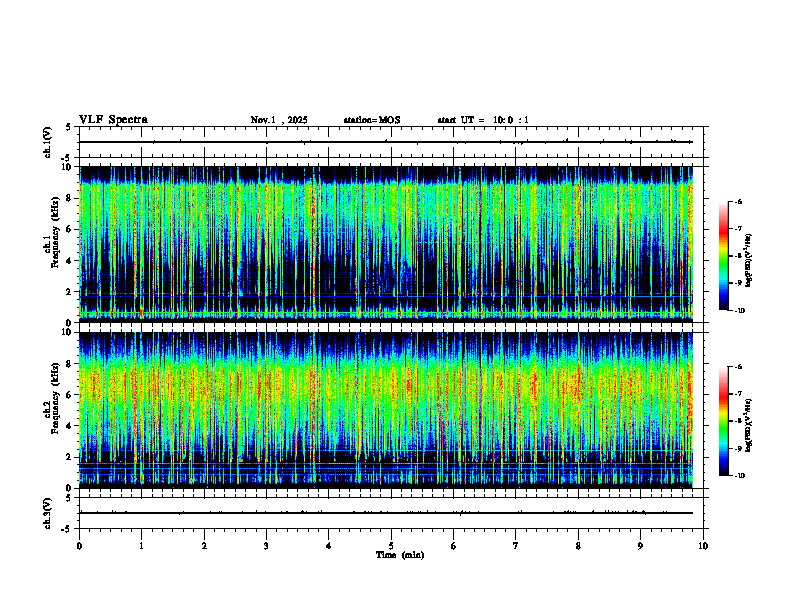
Task: Click the "4" kHz tick on ch.1 frequency axis
Action: click(x=70, y=261)
